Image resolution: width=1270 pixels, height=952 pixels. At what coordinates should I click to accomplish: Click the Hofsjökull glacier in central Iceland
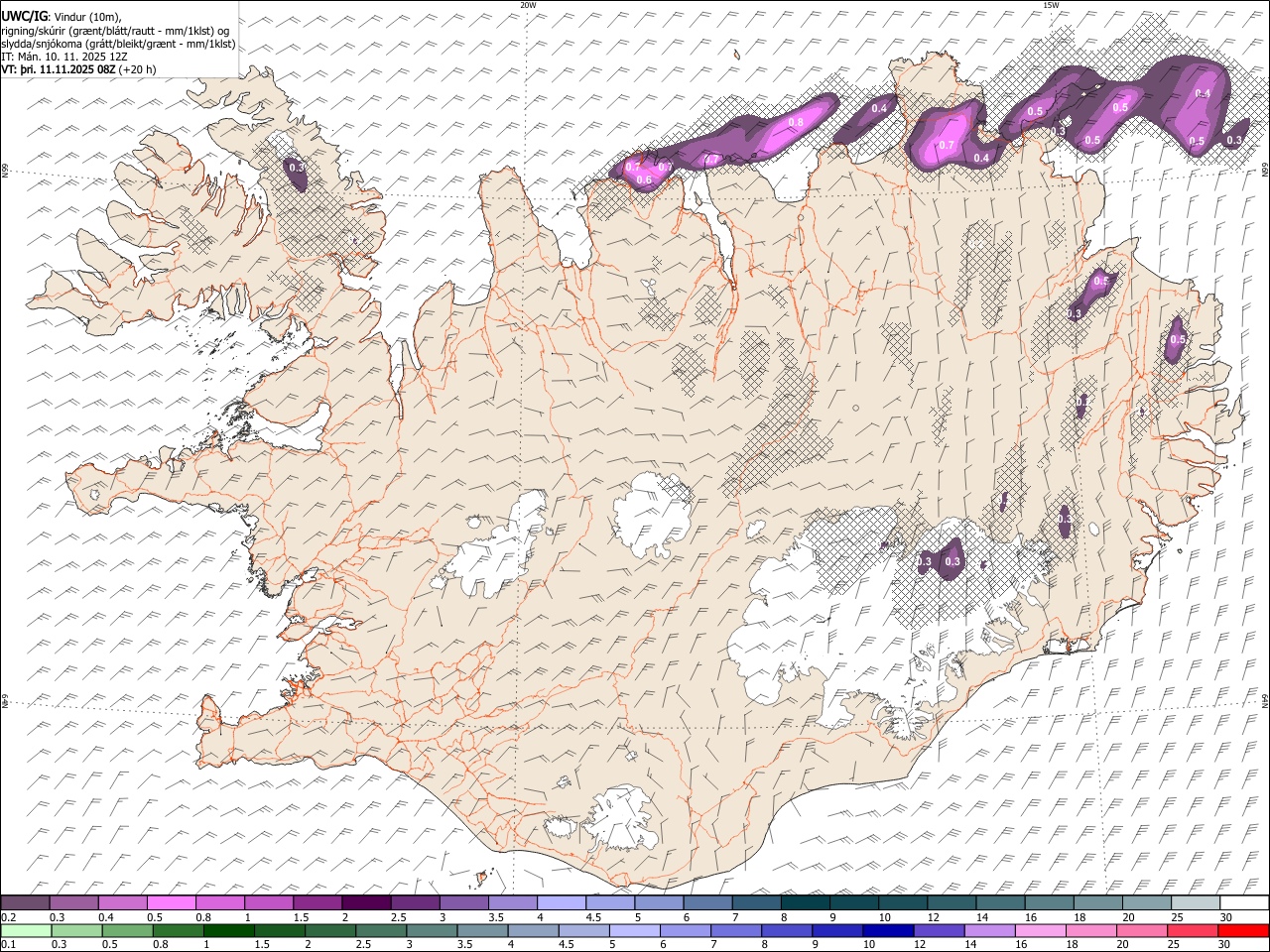[652, 513]
